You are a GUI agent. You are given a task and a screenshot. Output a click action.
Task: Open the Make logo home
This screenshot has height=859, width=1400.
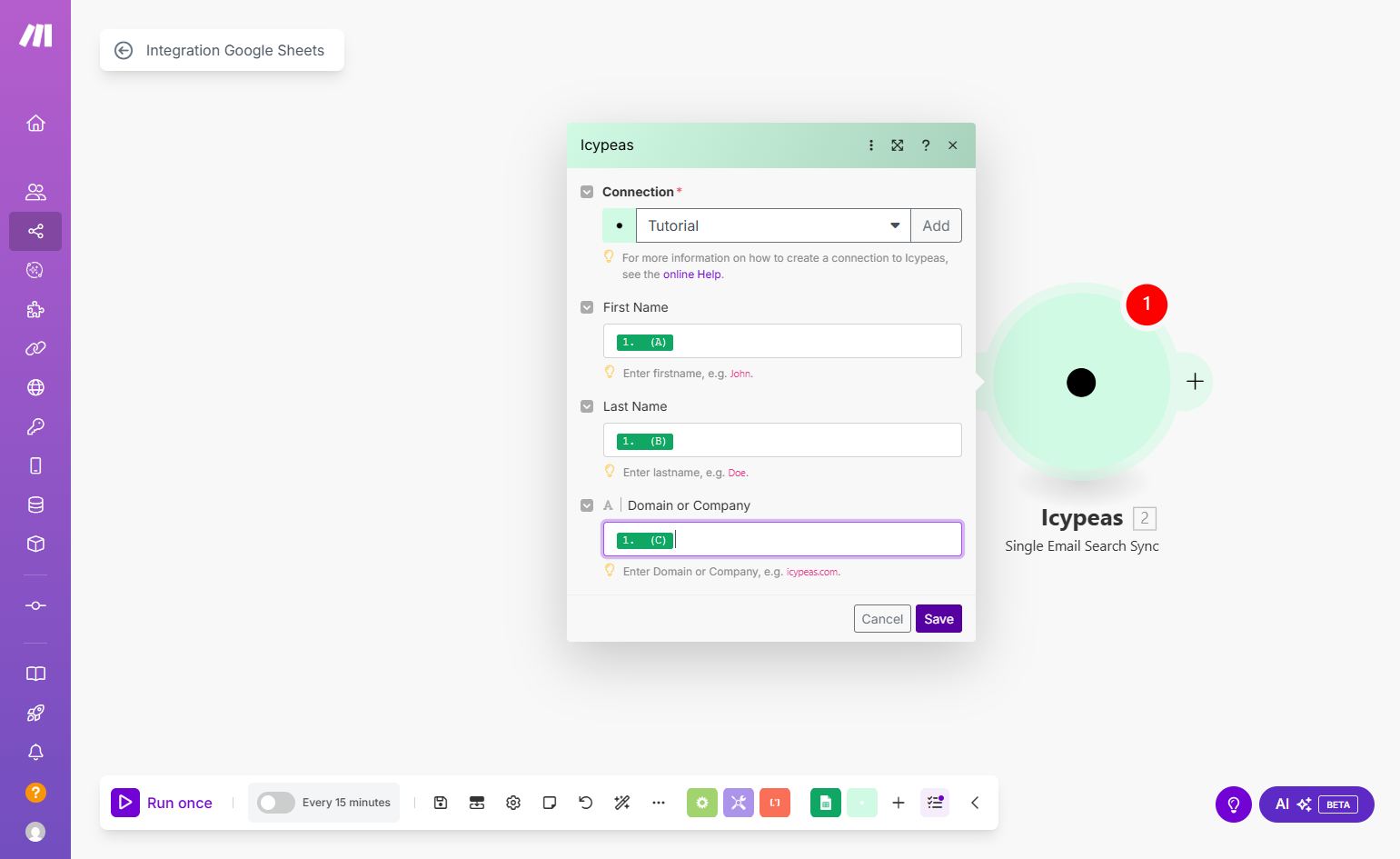point(35,35)
